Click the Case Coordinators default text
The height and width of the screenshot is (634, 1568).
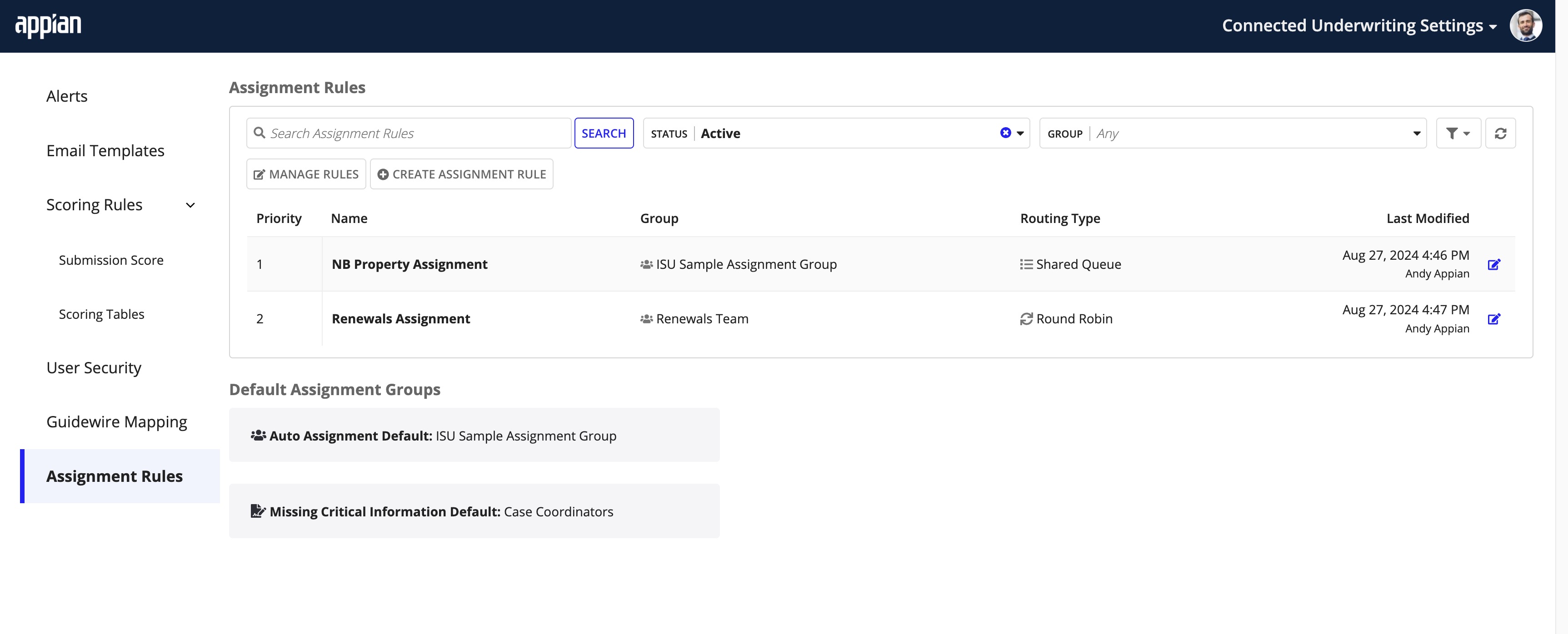pos(559,512)
